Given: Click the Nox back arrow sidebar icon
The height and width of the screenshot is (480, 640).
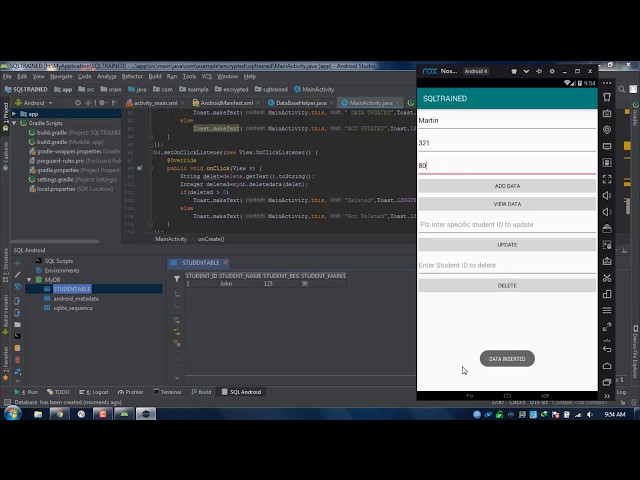Looking at the screenshot, I should point(607,349).
